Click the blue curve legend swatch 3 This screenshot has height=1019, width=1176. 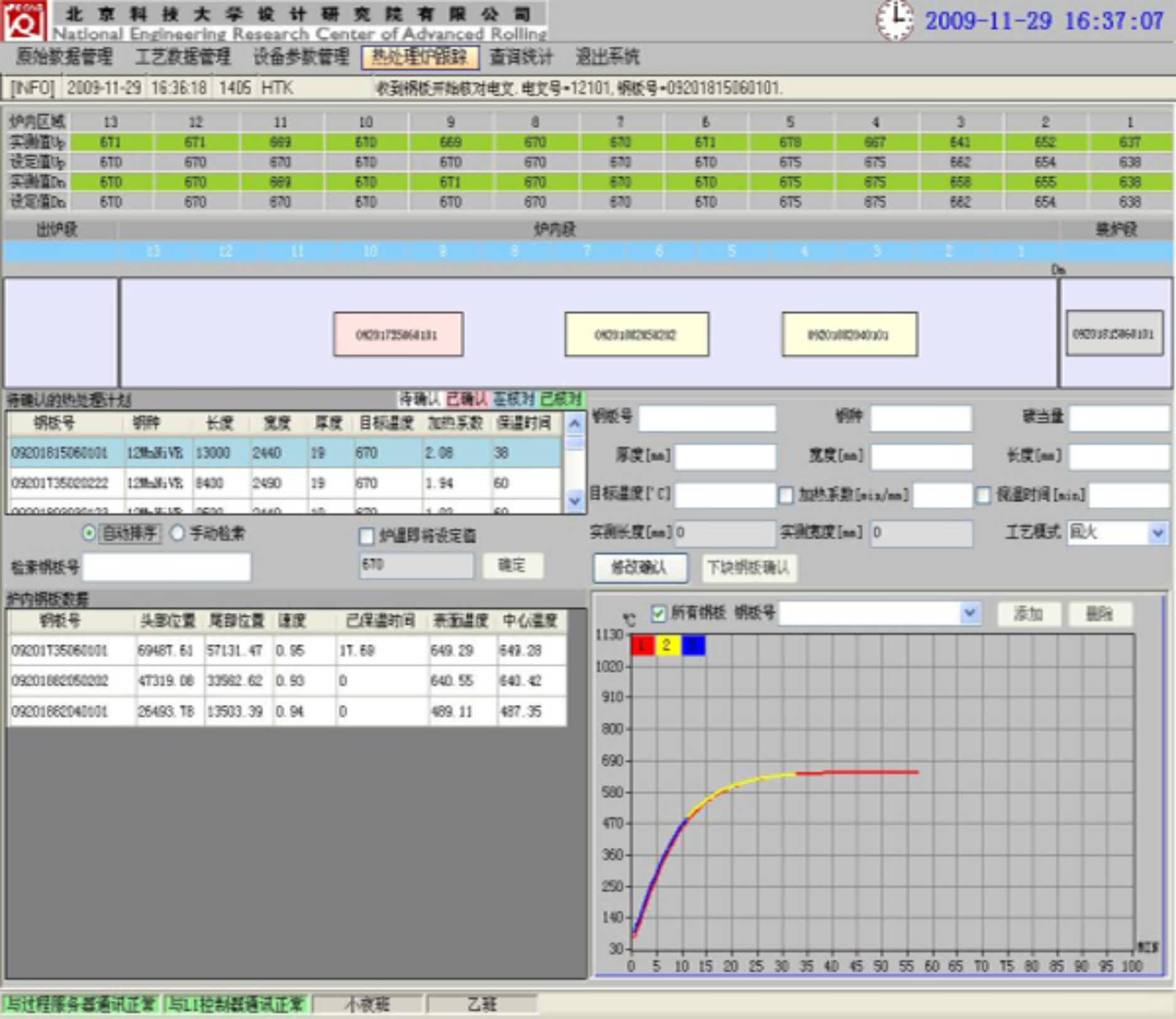click(693, 645)
